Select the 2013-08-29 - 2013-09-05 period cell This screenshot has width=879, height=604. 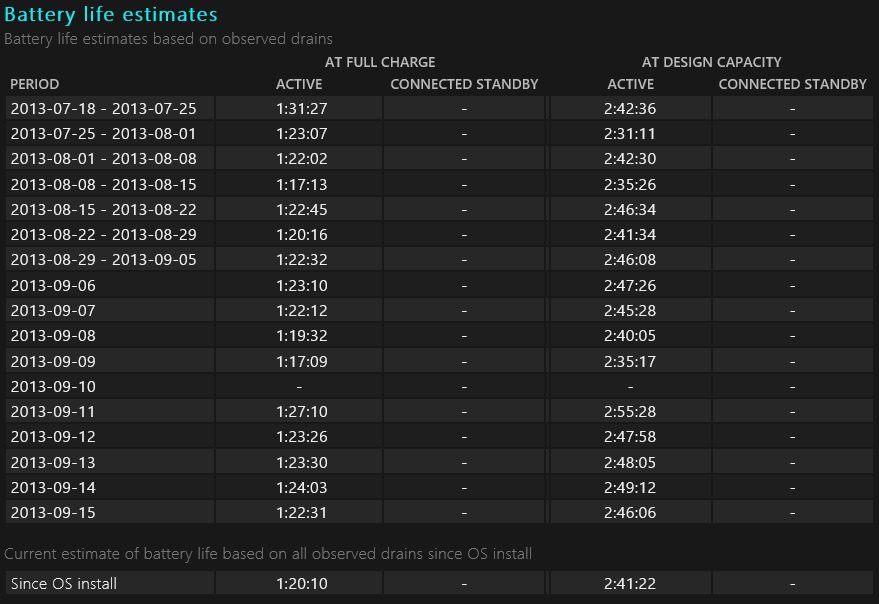(104, 260)
